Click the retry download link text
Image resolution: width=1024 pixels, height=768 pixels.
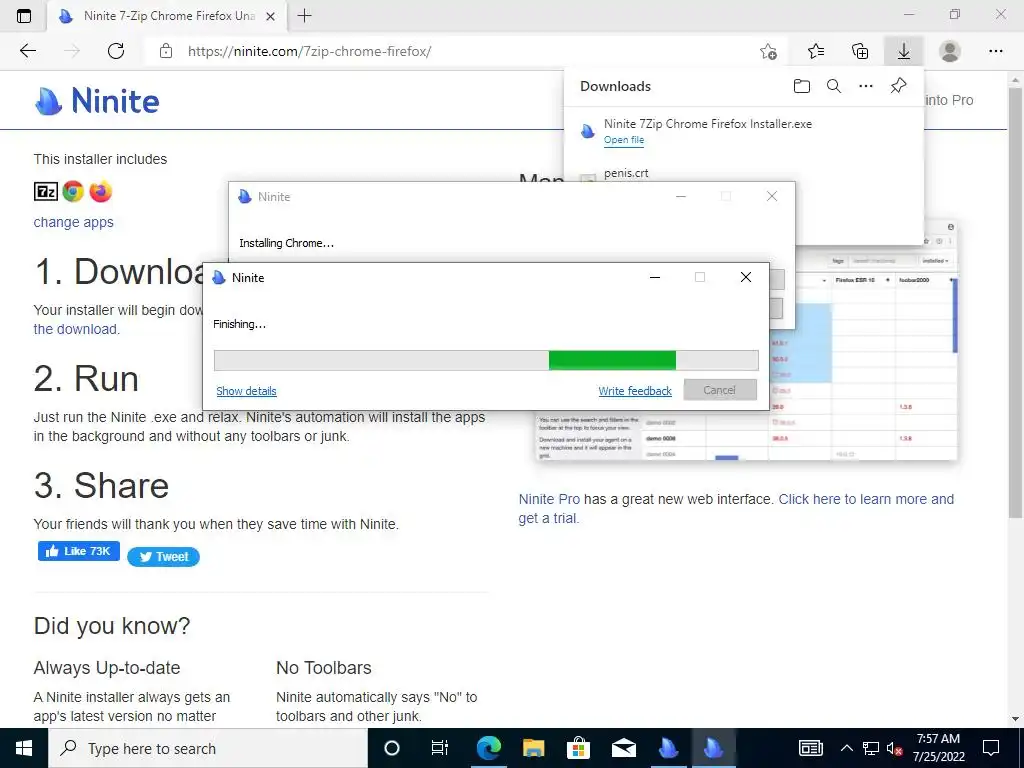coord(76,329)
